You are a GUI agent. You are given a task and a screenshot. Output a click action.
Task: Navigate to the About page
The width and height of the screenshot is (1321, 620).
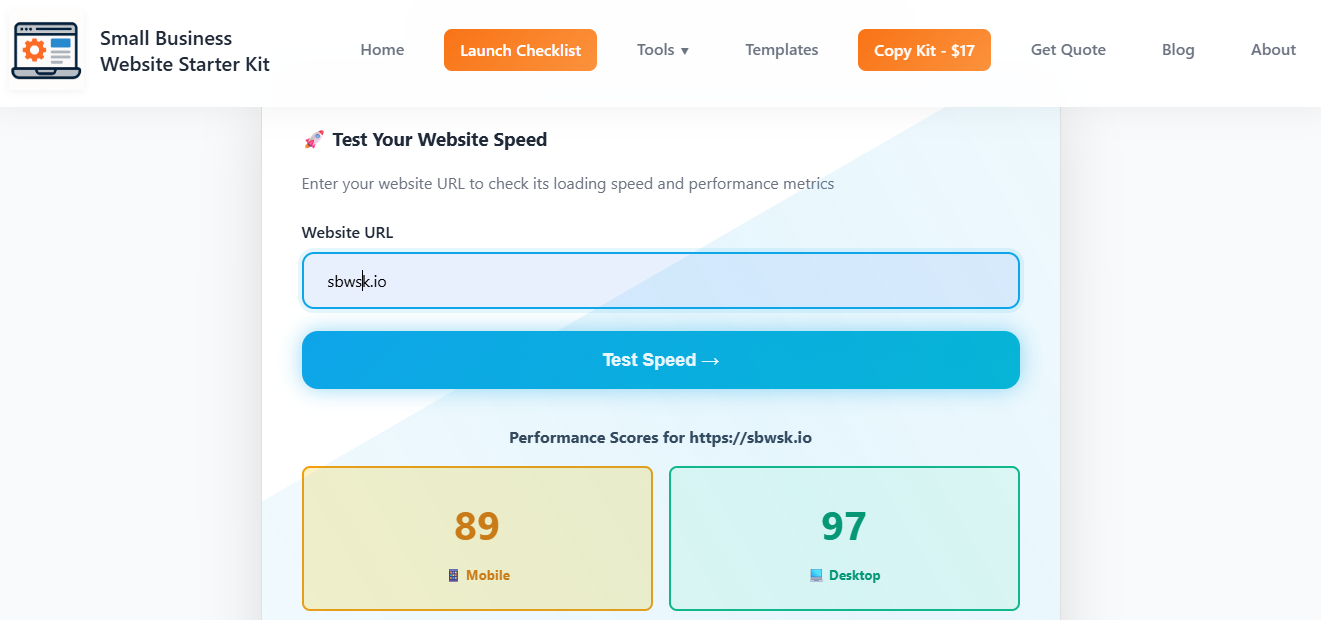click(1273, 49)
